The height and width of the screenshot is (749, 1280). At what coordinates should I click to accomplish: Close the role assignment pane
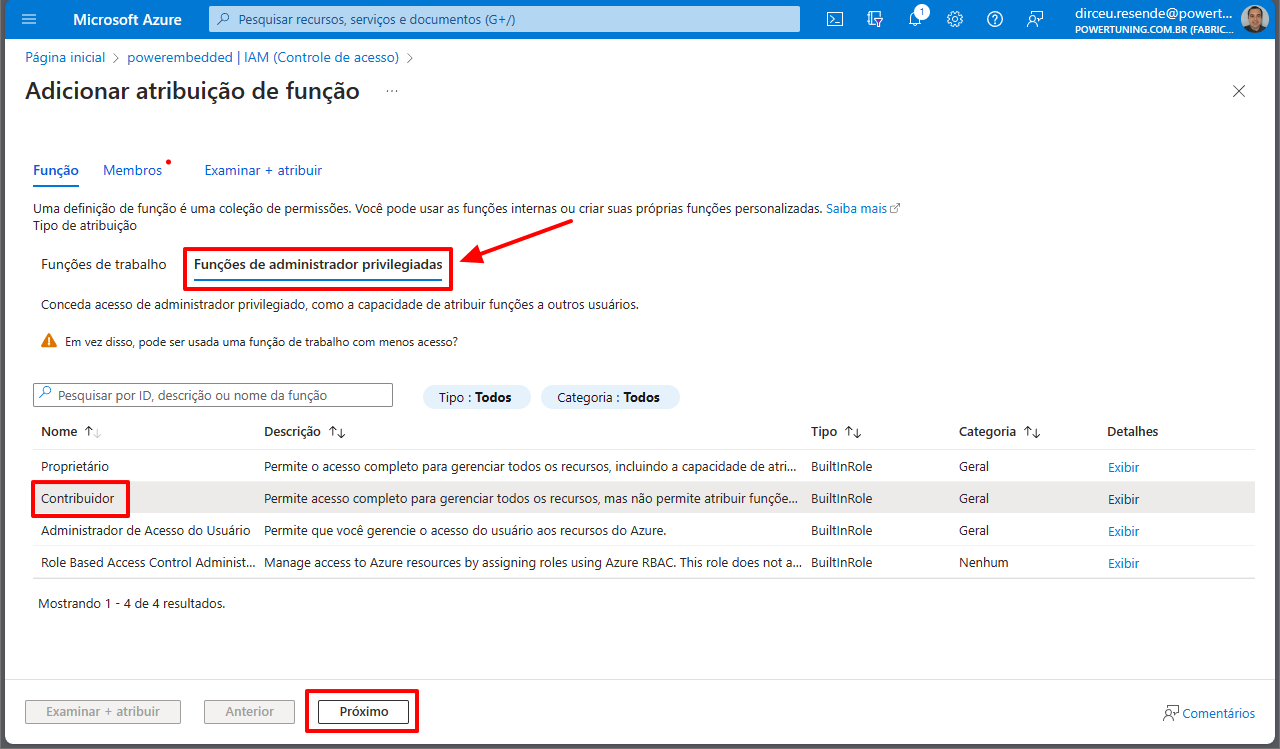point(1239,91)
